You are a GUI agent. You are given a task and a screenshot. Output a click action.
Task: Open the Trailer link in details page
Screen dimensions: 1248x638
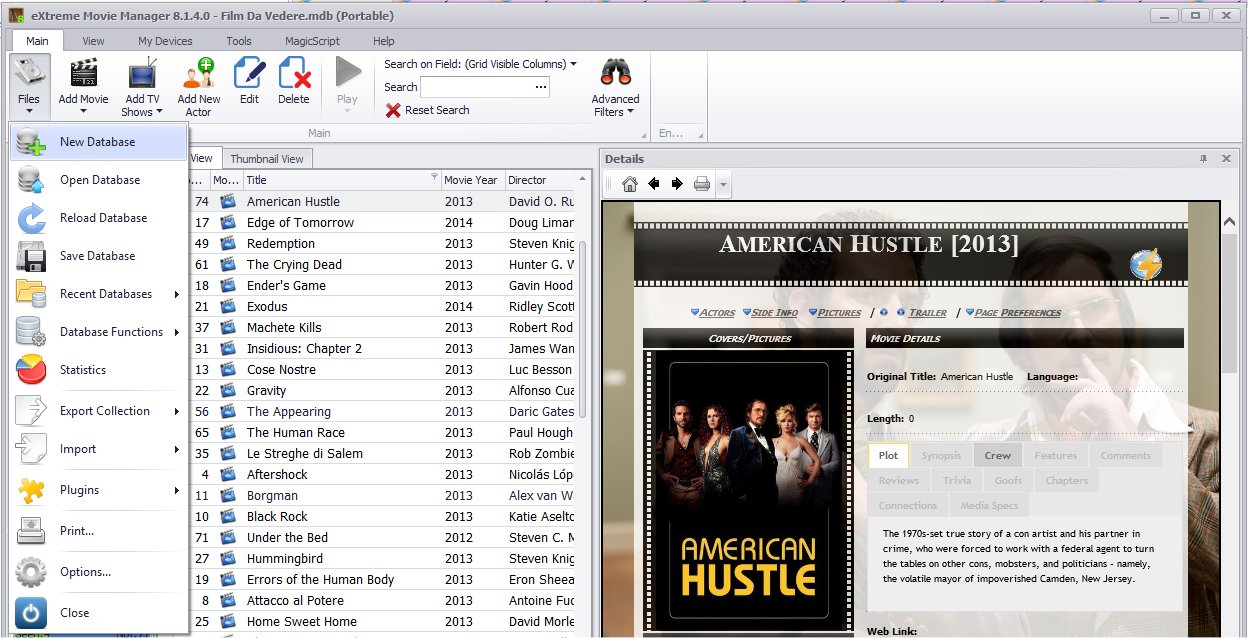(x=927, y=313)
